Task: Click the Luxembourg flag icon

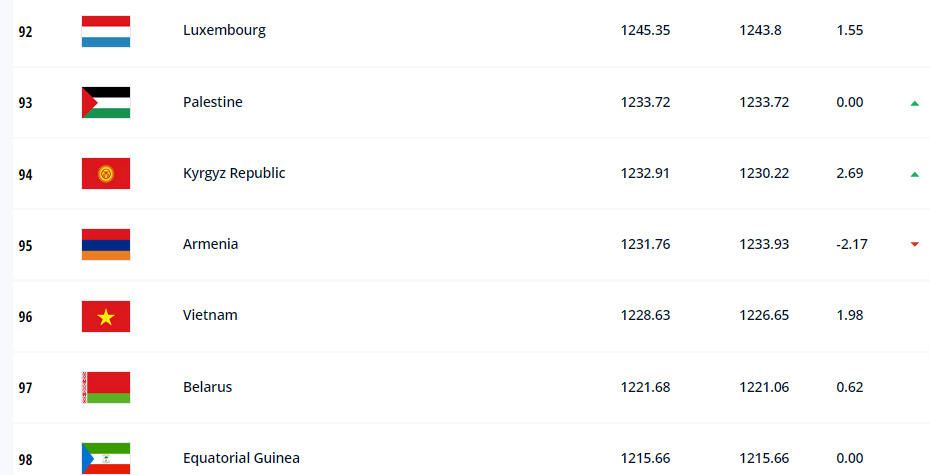Action: pos(105,31)
